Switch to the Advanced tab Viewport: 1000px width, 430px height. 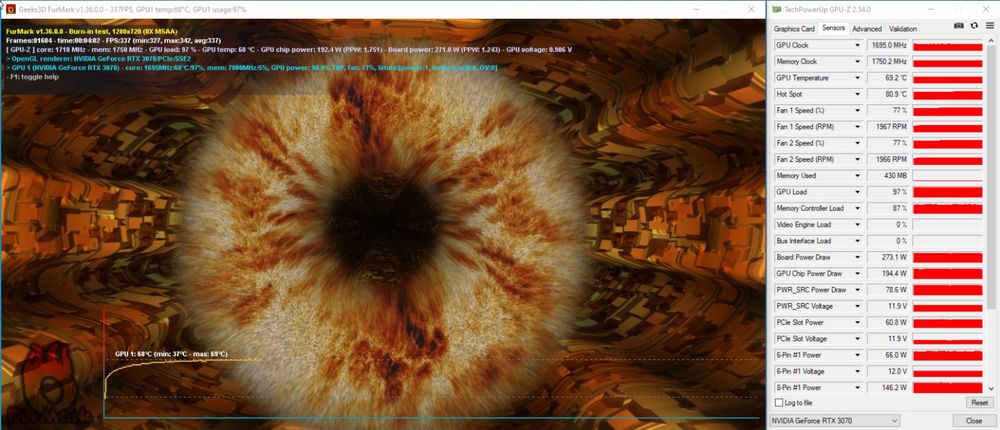click(x=867, y=29)
